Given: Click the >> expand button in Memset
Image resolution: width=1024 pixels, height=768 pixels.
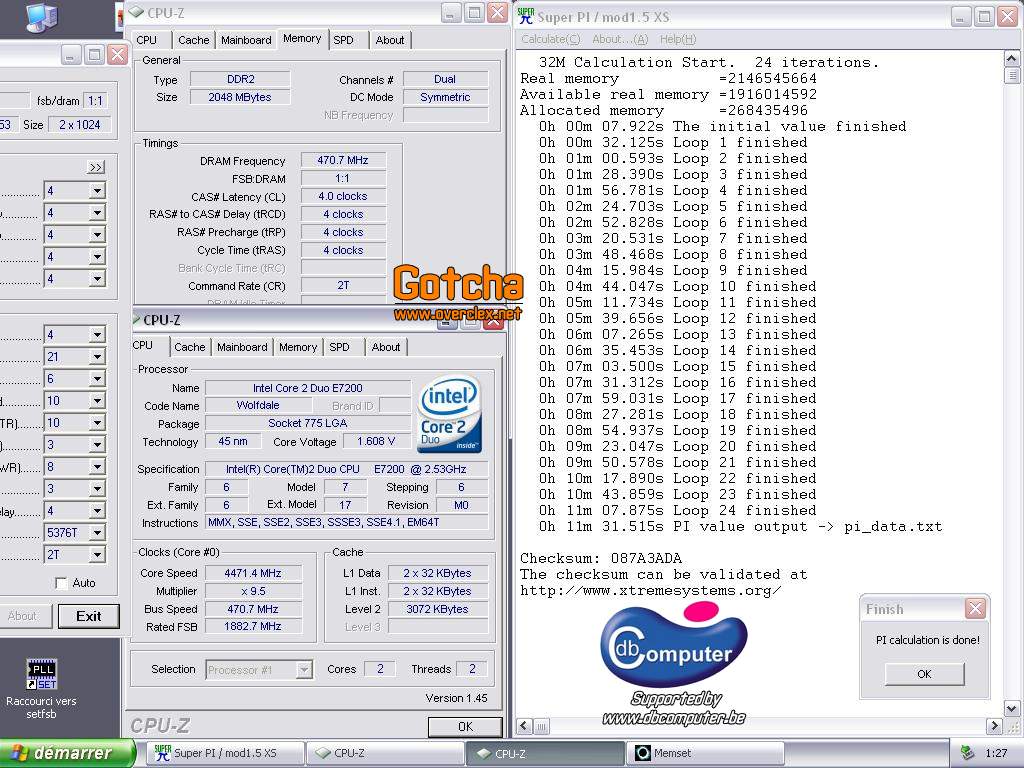Looking at the screenshot, I should 95,167.
